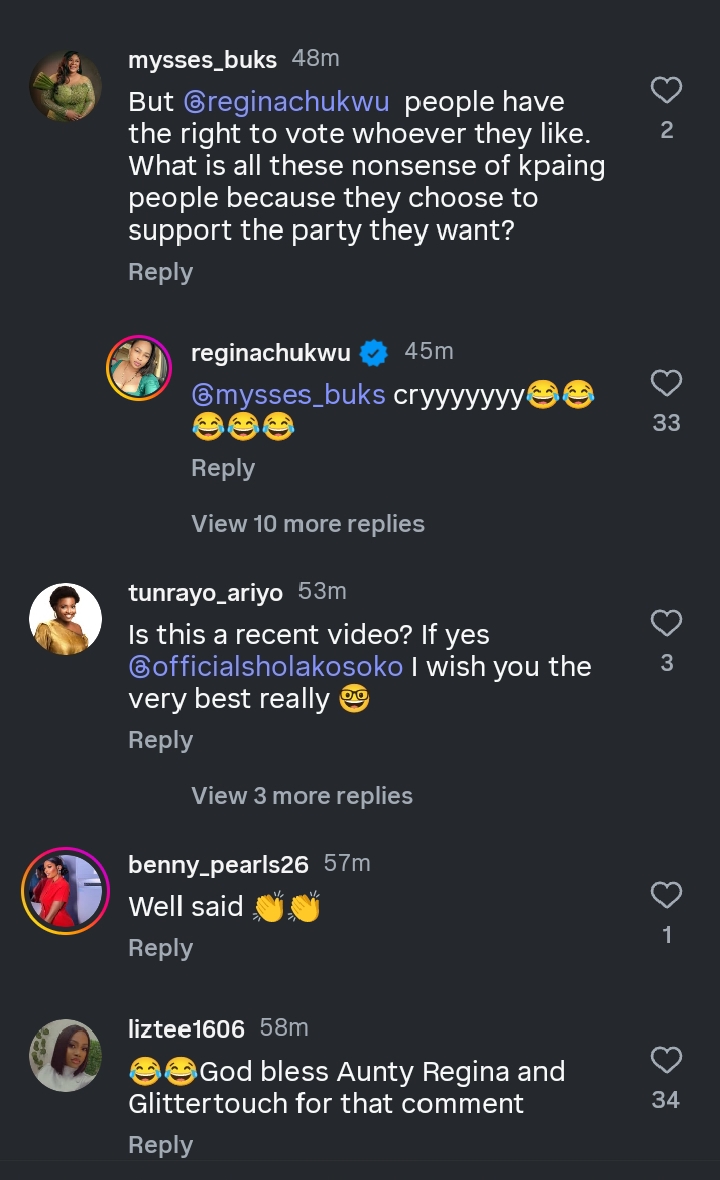Heart the liztee1606 comment
The height and width of the screenshot is (1180, 720).
click(x=666, y=1060)
